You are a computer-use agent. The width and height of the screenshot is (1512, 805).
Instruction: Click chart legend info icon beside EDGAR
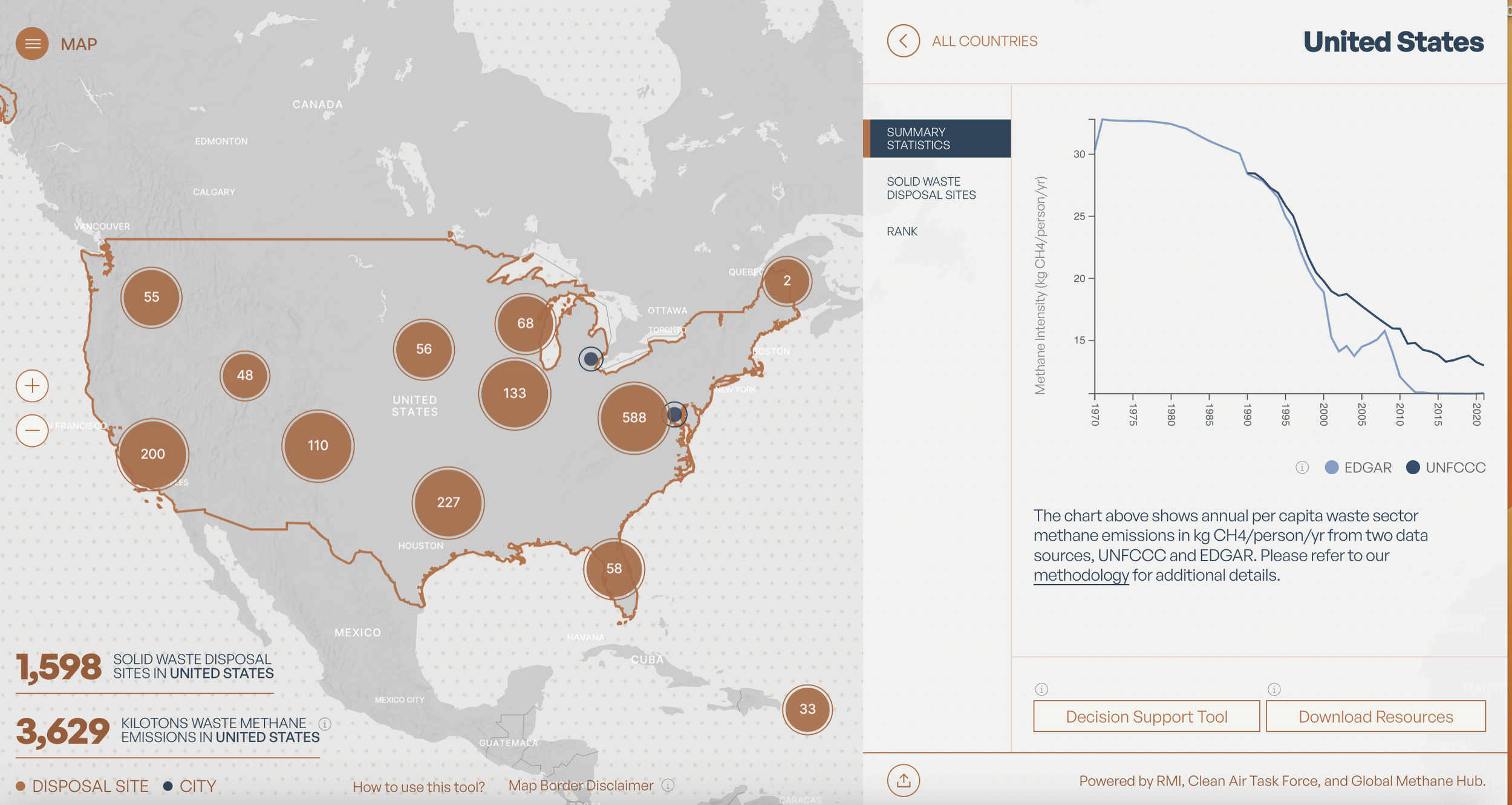click(1302, 468)
